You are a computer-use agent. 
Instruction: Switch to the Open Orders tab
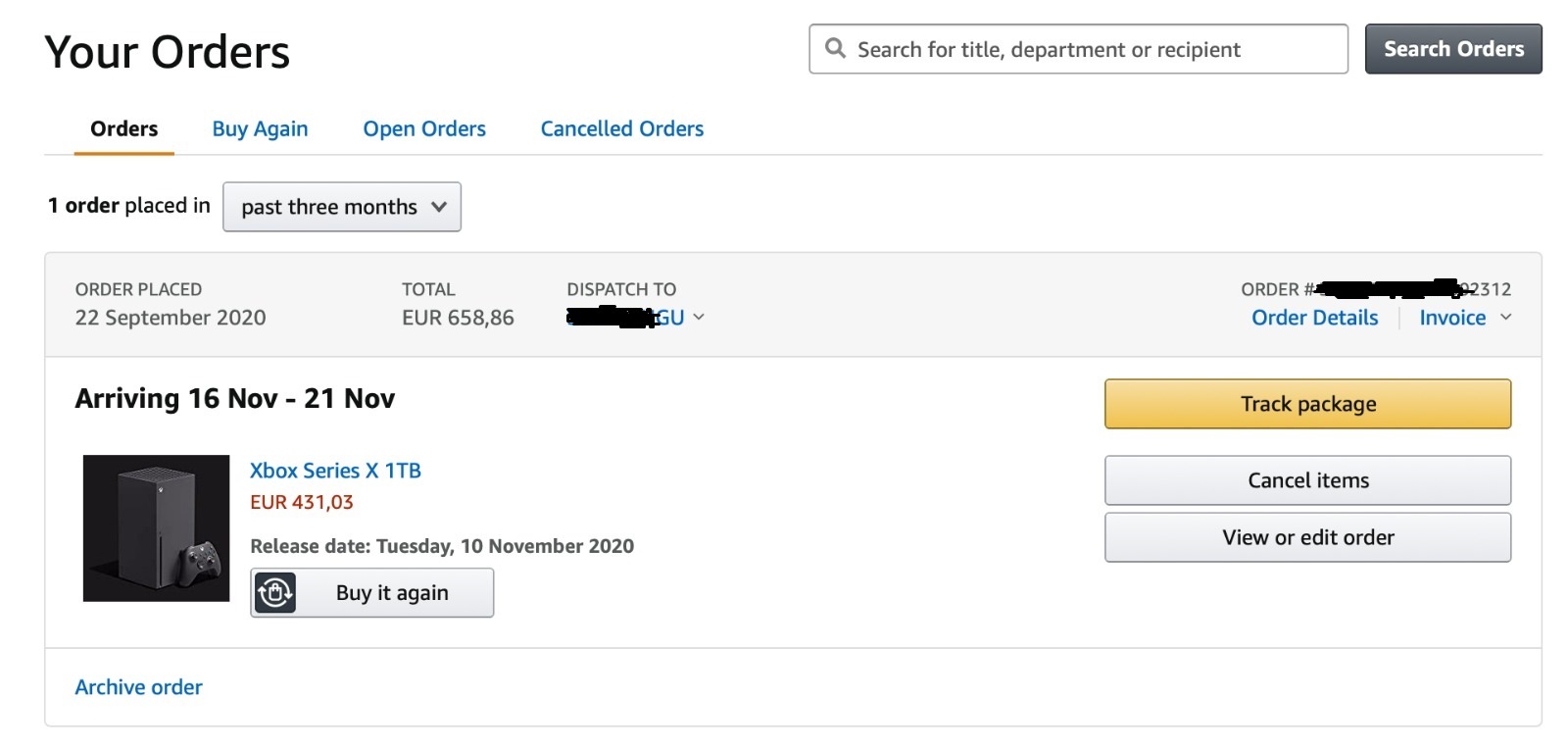tap(424, 128)
